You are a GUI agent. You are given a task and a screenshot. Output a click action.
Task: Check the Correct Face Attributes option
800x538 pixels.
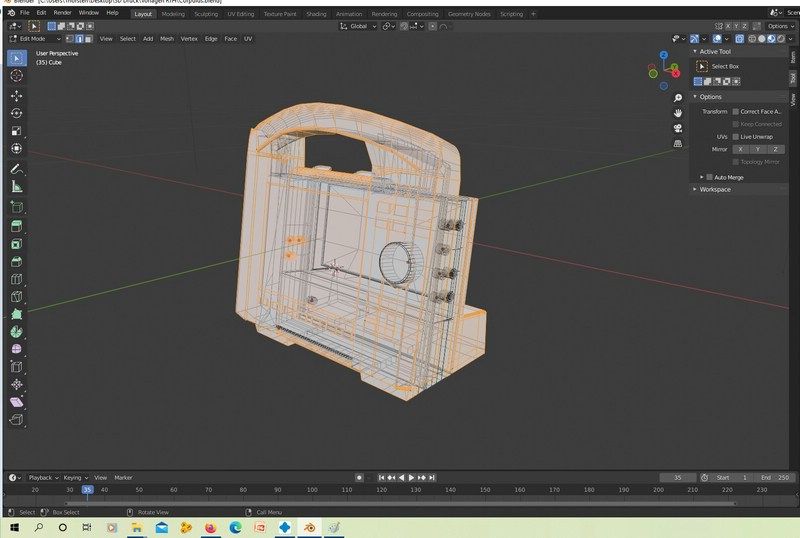click(x=736, y=111)
